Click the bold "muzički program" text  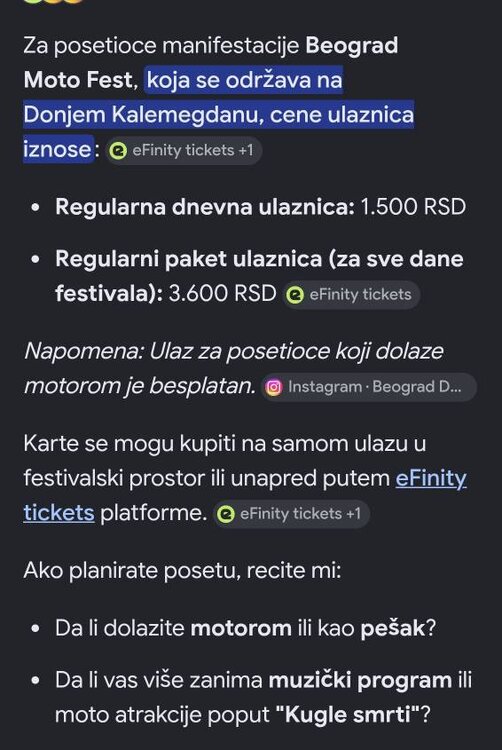[x=360, y=680]
